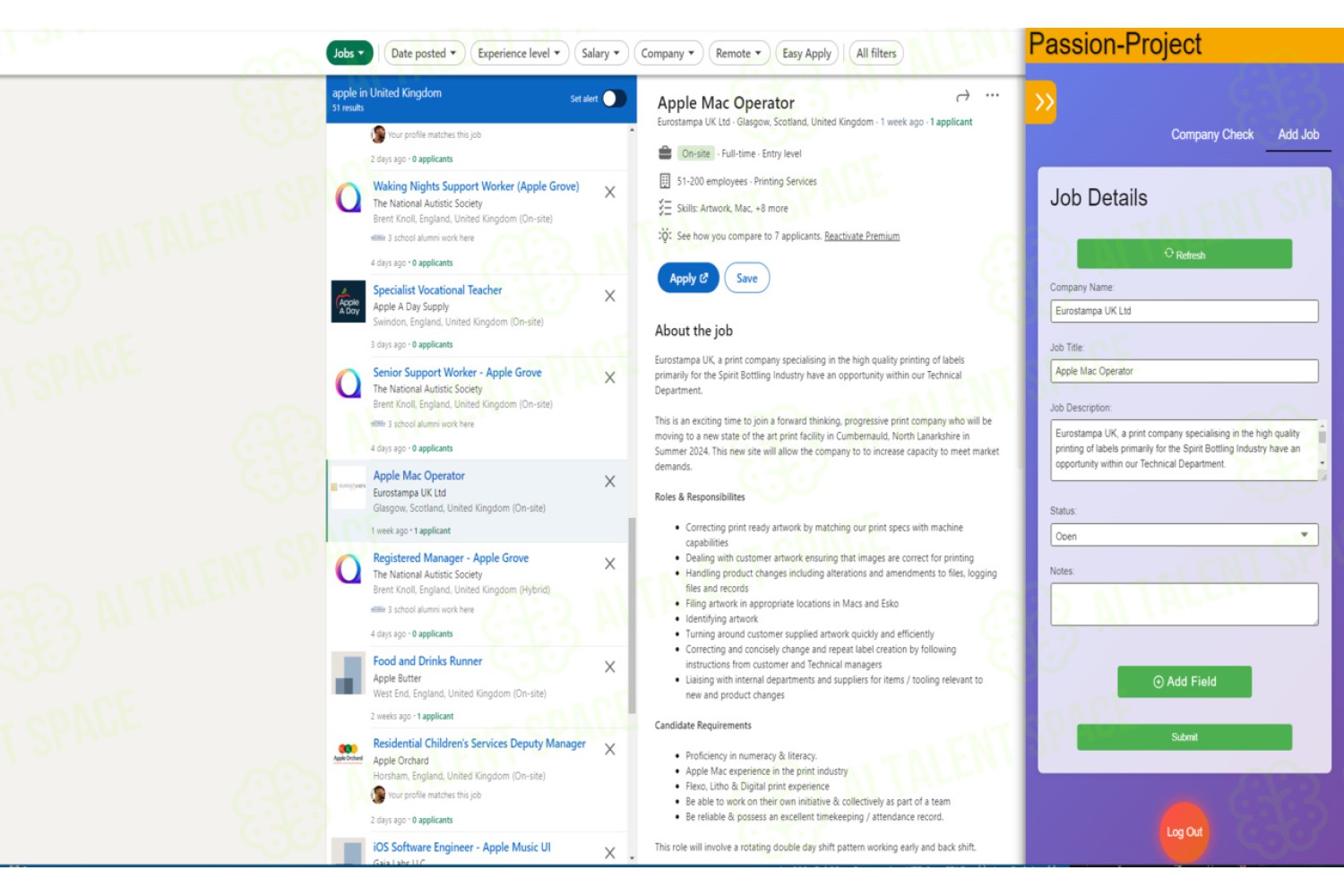Dismiss Waking Nights Support Worker job

pyautogui.click(x=609, y=192)
